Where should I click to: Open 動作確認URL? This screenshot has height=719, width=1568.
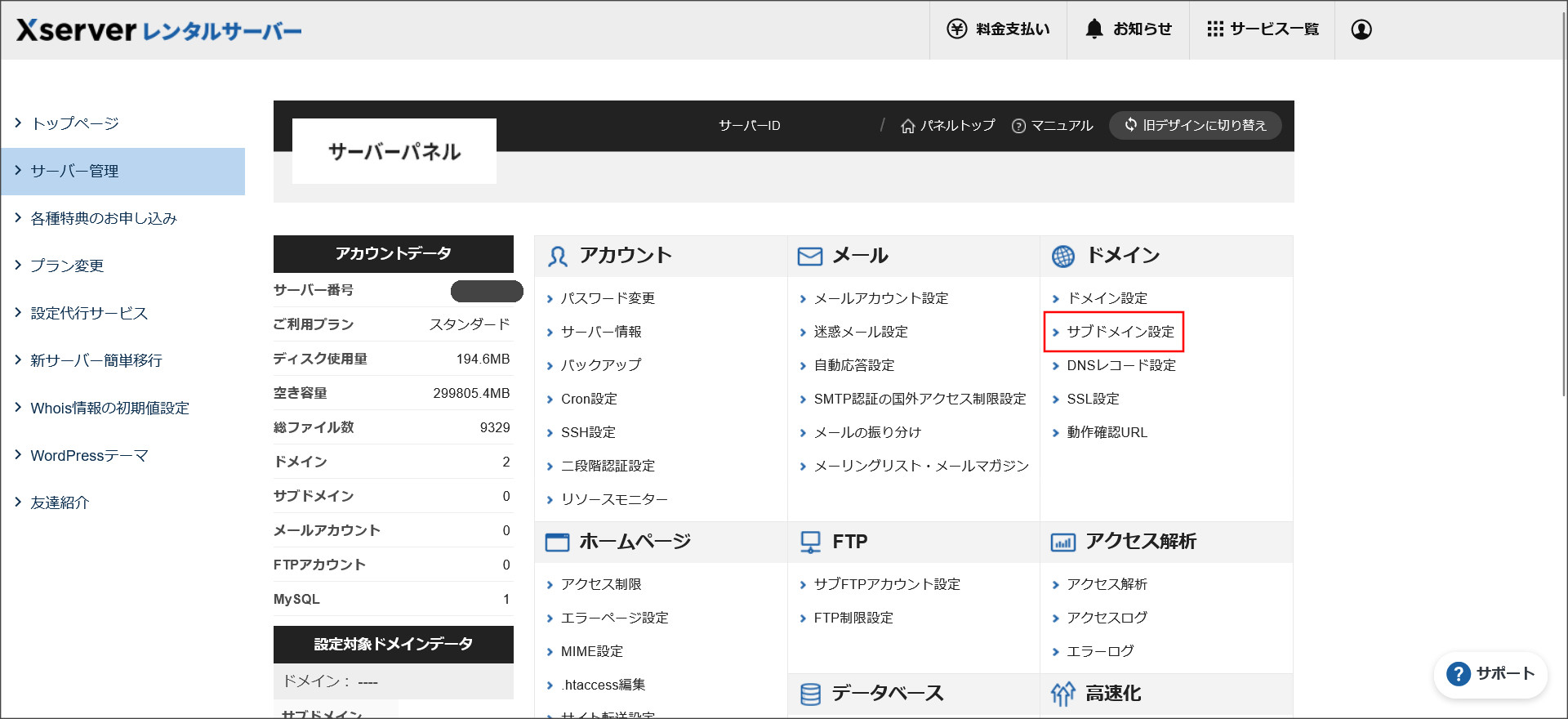pos(1107,432)
